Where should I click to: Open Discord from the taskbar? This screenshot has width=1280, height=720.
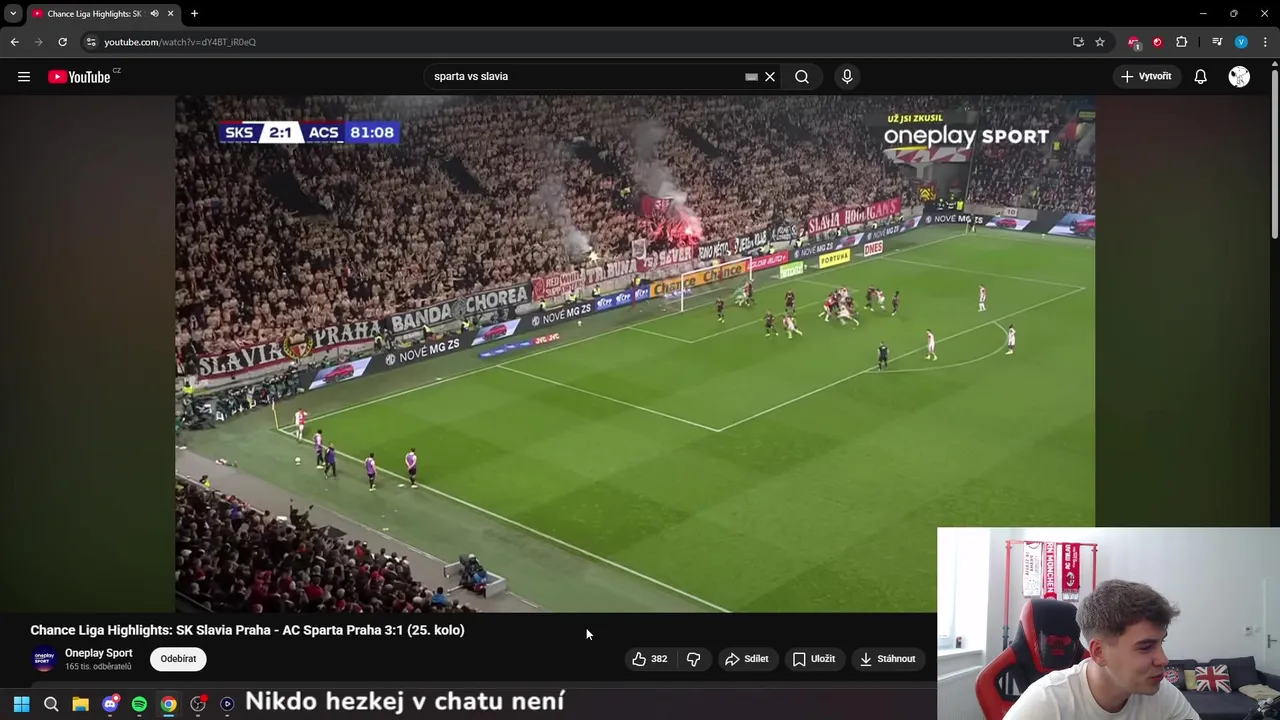(110, 704)
